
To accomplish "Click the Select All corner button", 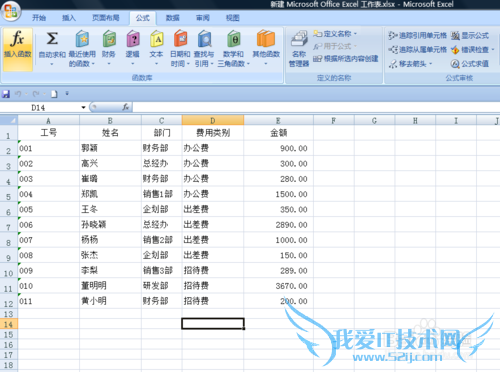I will [x=9, y=120].
